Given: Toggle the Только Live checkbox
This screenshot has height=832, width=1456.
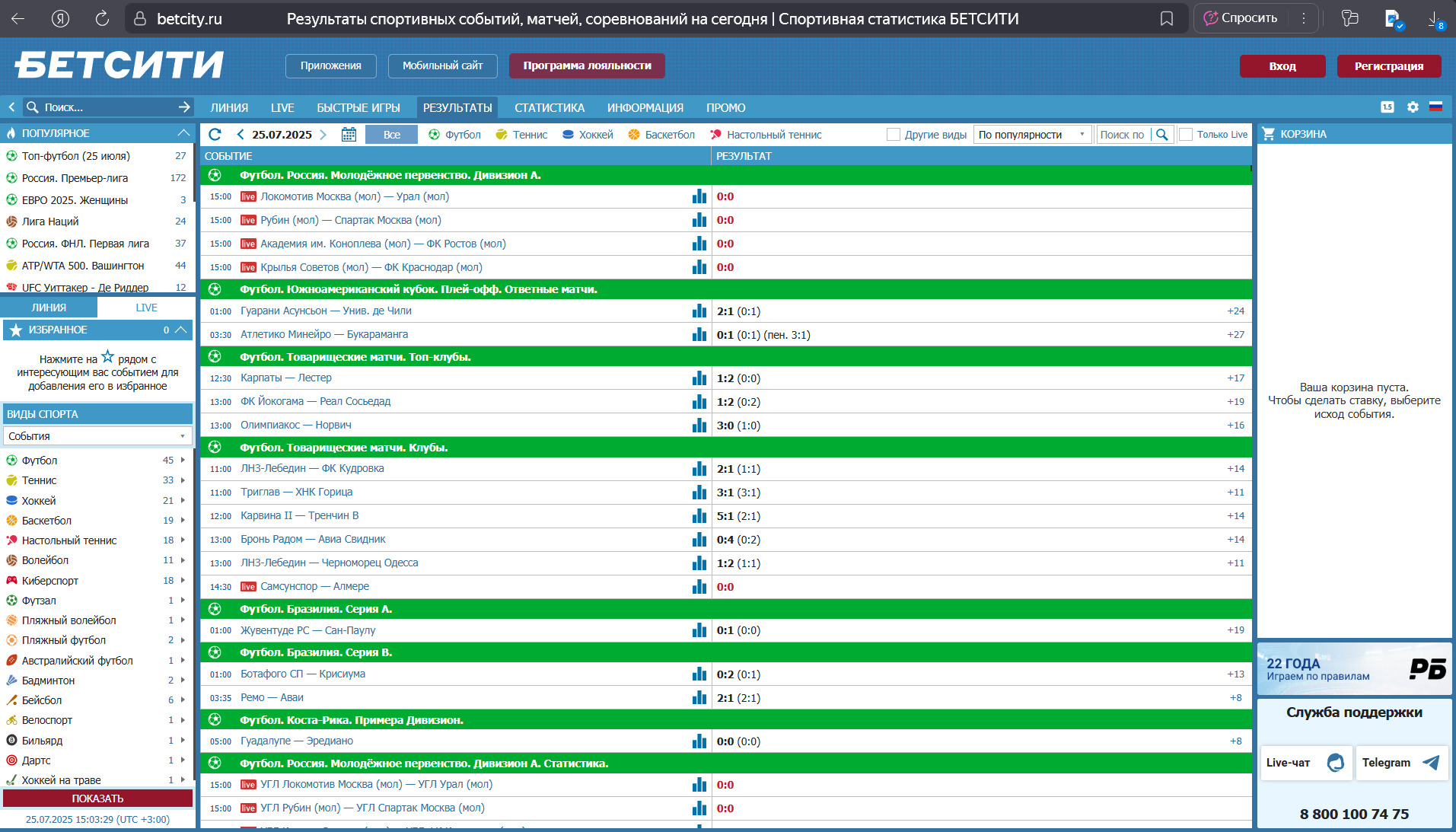Looking at the screenshot, I should click(x=1186, y=135).
